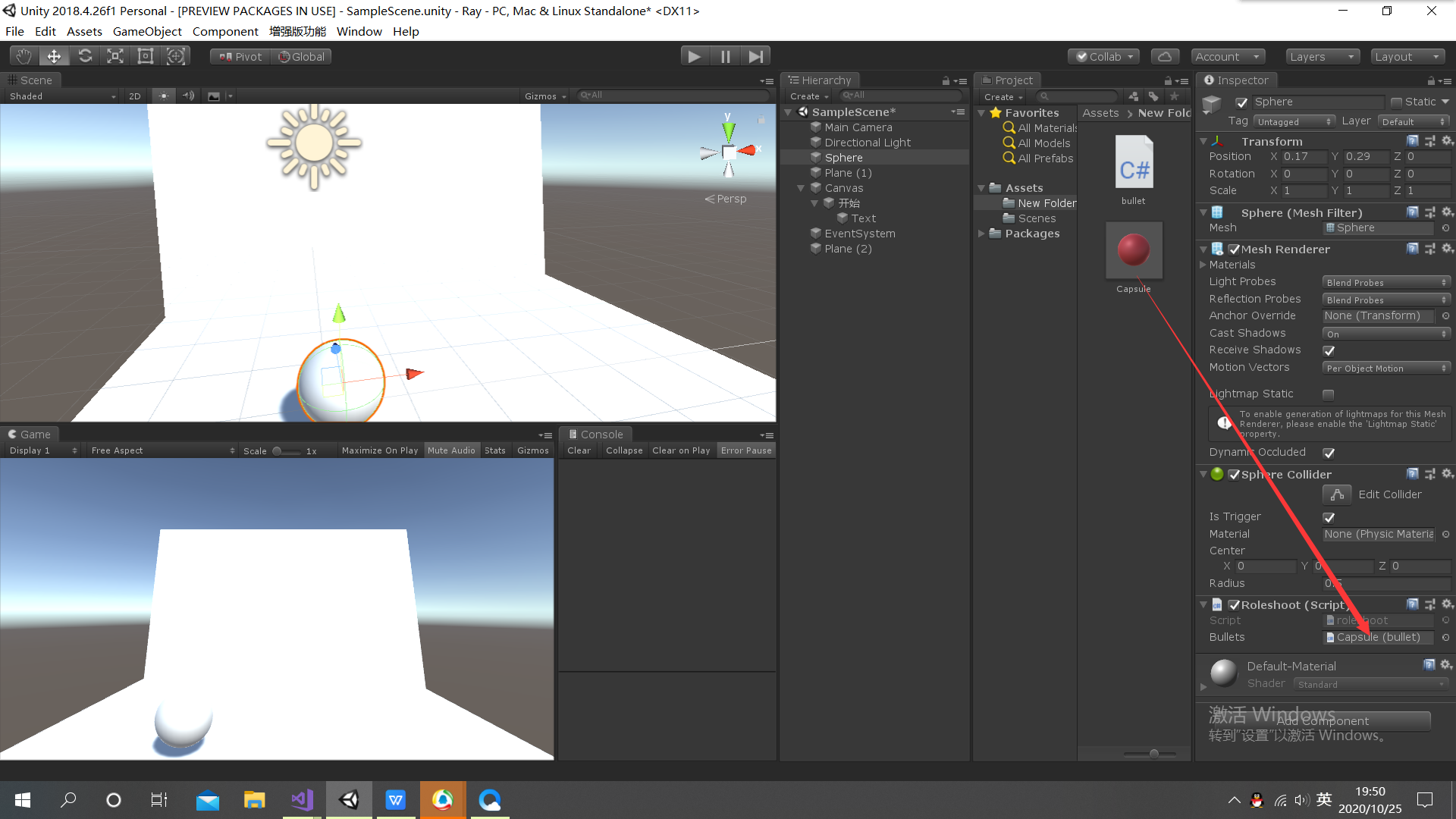
Task: Collapse the Canvas node in the Hierarchy
Action: pyautogui.click(x=802, y=187)
